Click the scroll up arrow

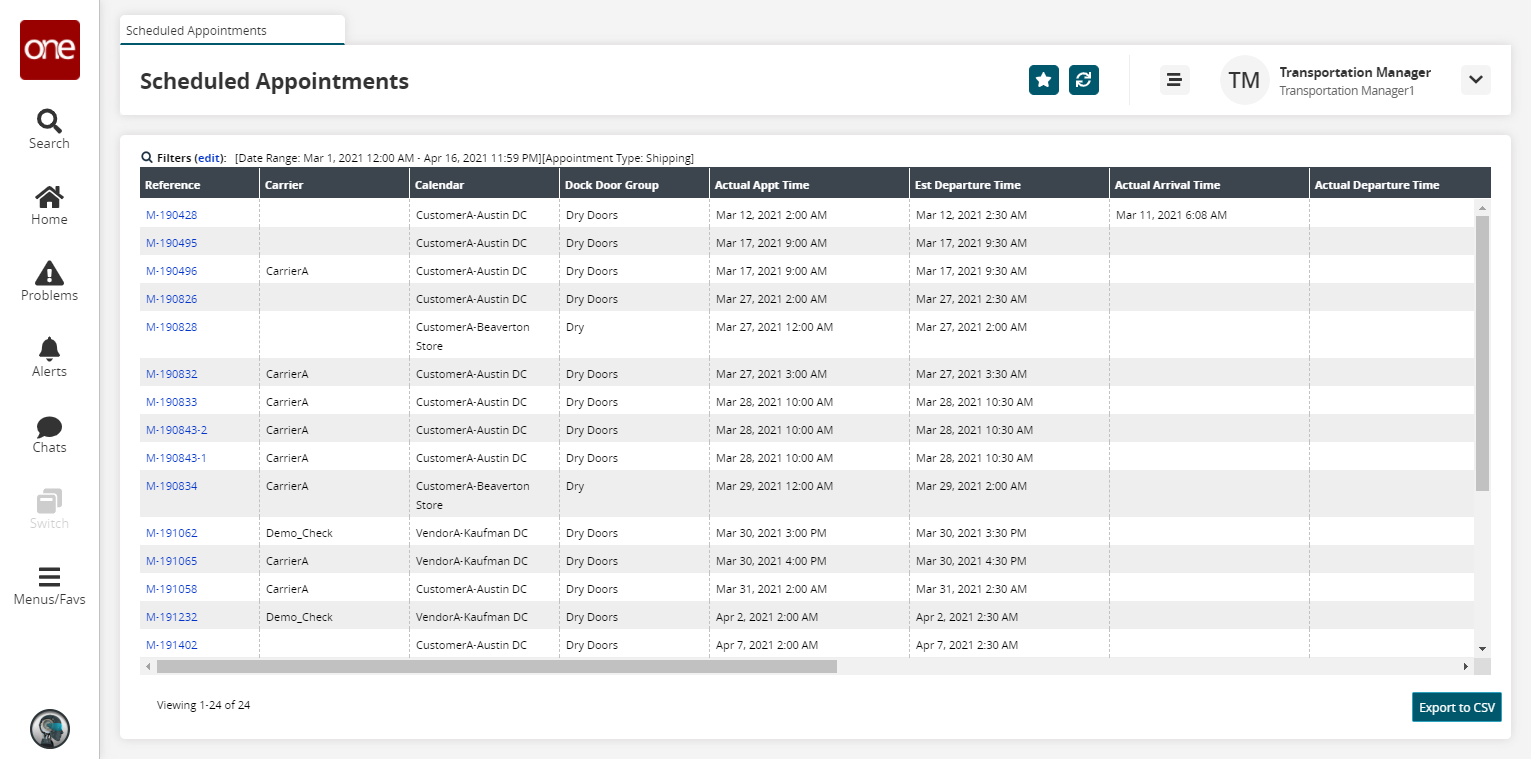coord(1482,207)
